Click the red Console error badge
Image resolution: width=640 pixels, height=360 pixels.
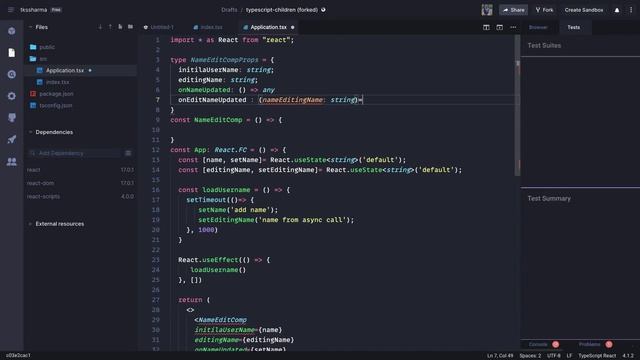(556, 344)
